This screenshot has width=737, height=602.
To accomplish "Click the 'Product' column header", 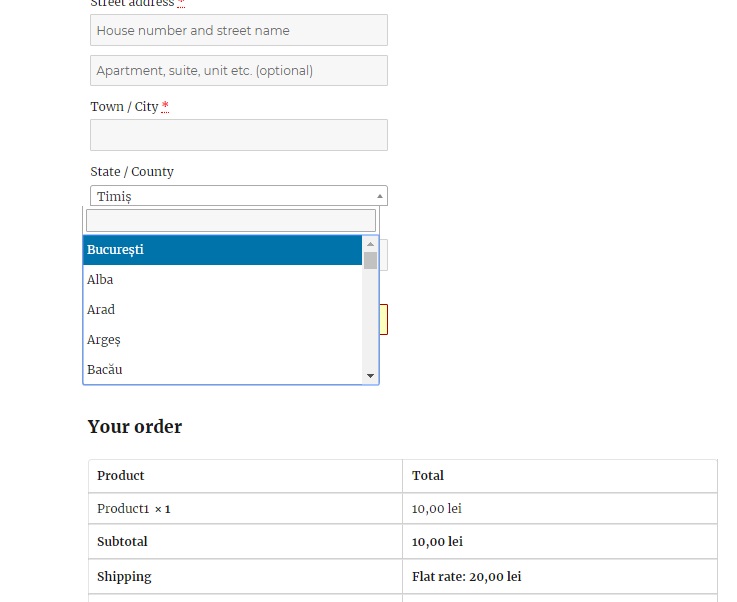I will point(121,476).
